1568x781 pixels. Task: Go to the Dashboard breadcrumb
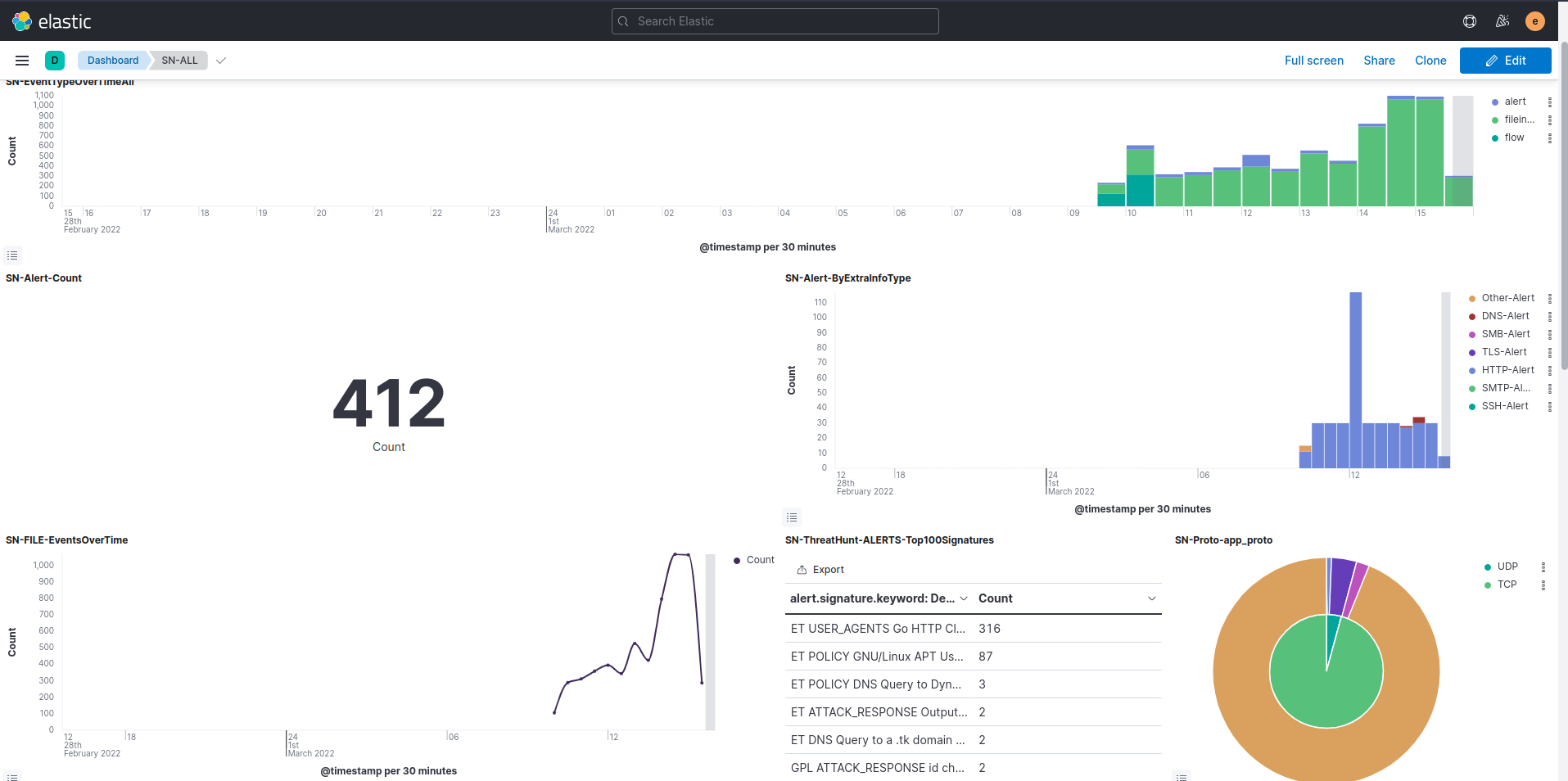(113, 61)
